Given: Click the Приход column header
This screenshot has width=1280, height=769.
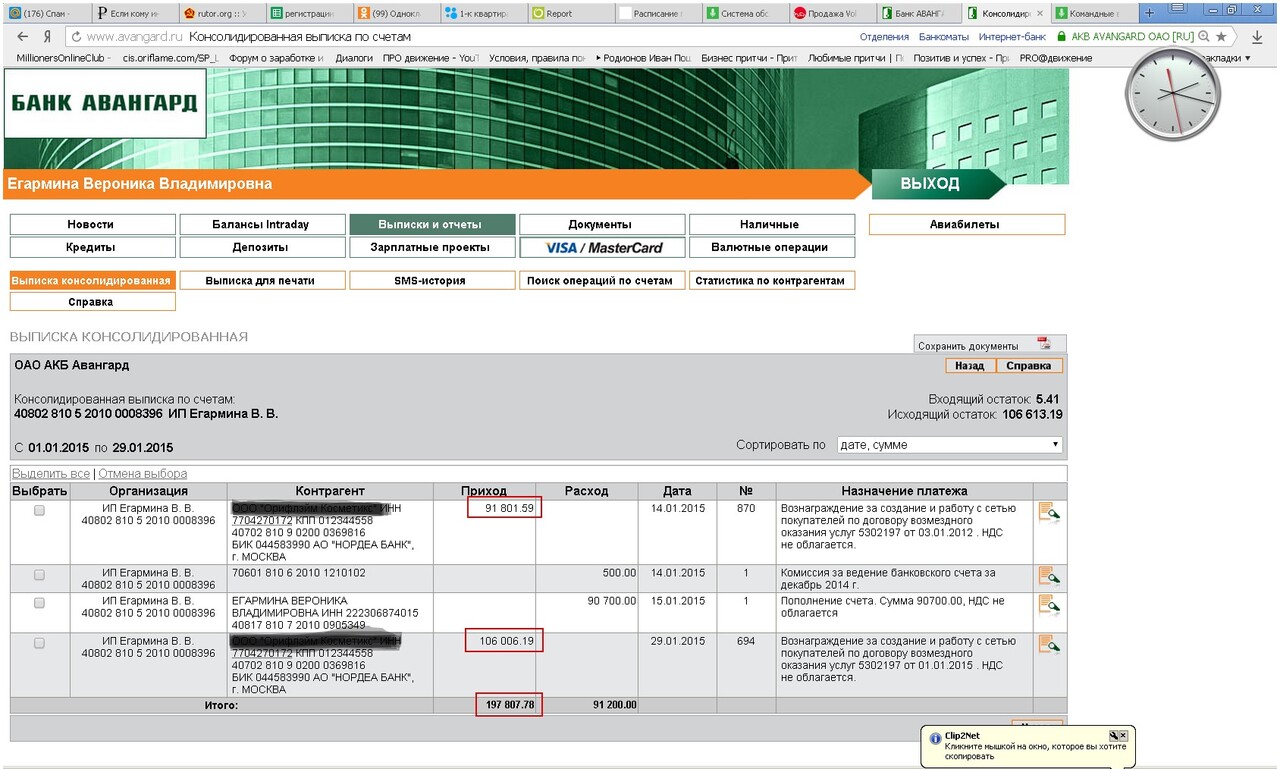Looking at the screenshot, I should [484, 491].
